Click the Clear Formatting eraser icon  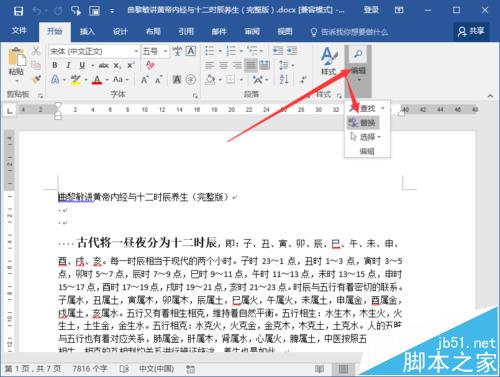click(150, 65)
